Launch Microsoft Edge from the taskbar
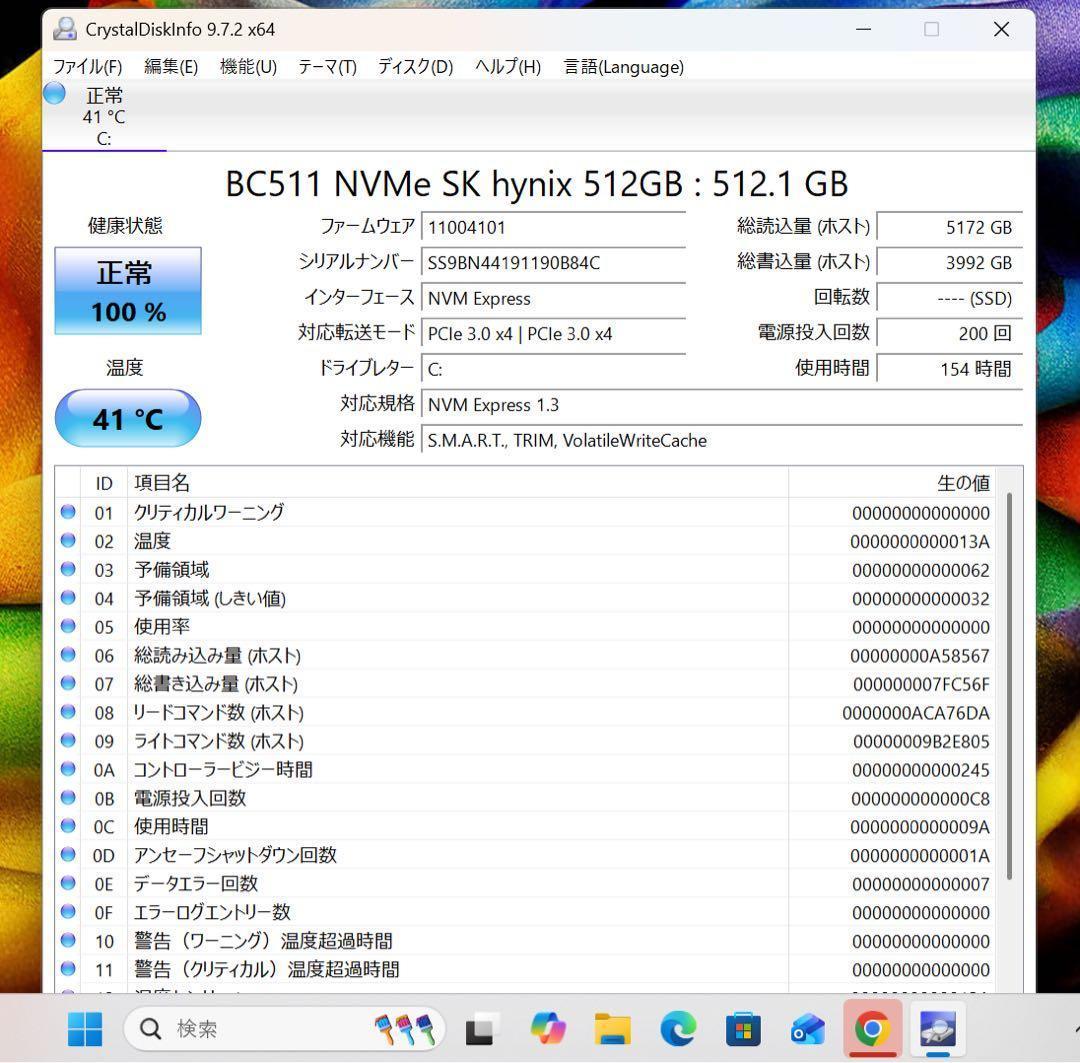Screen dimensions: 1080x1063 pos(678,1028)
